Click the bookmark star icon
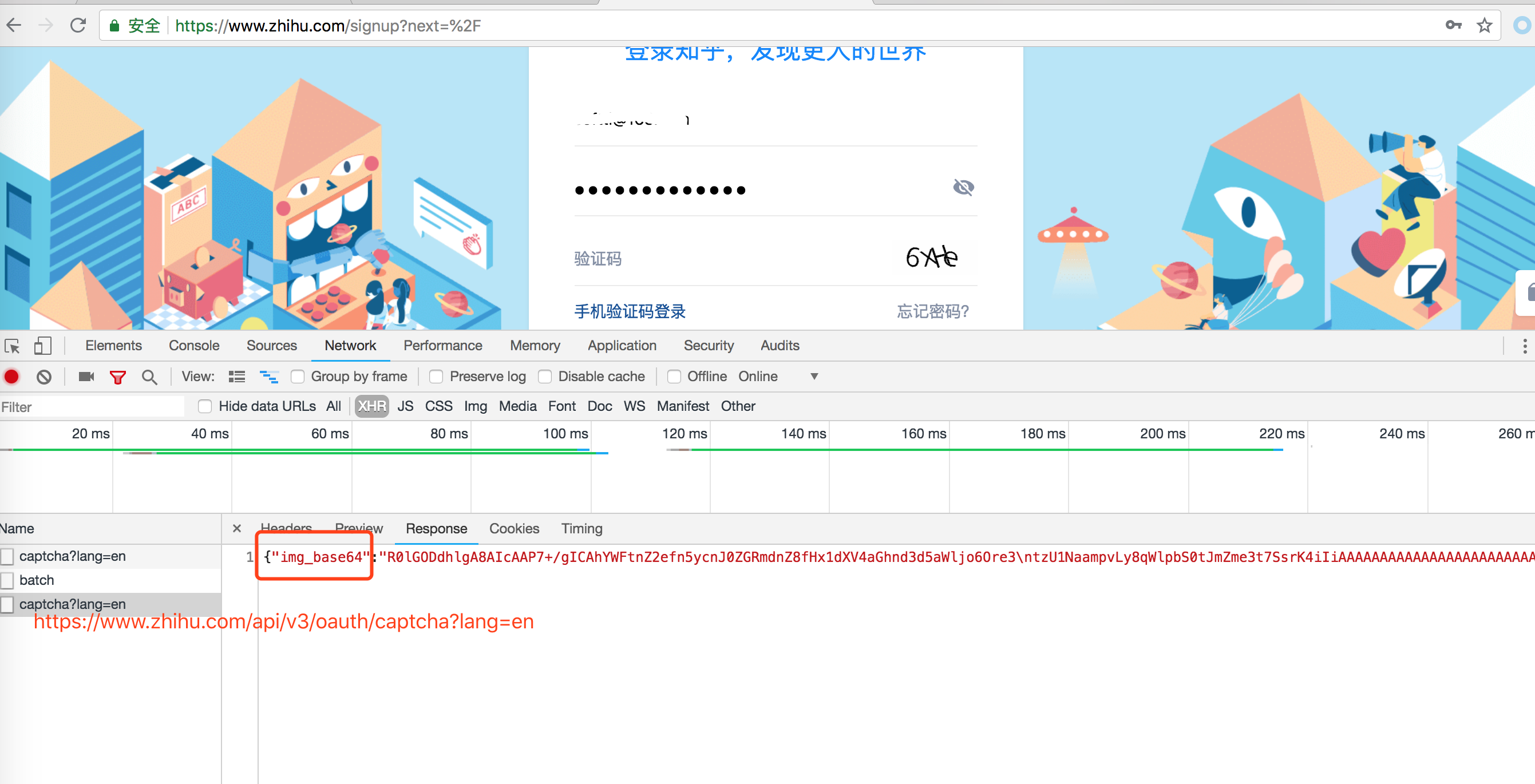 (x=1483, y=26)
